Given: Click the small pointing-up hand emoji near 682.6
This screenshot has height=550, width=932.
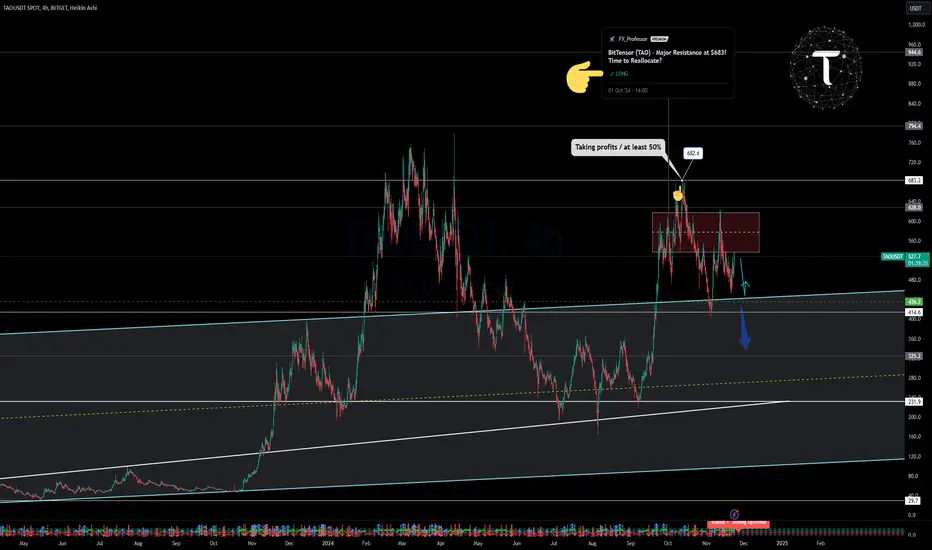Looking at the screenshot, I should click(x=678, y=194).
